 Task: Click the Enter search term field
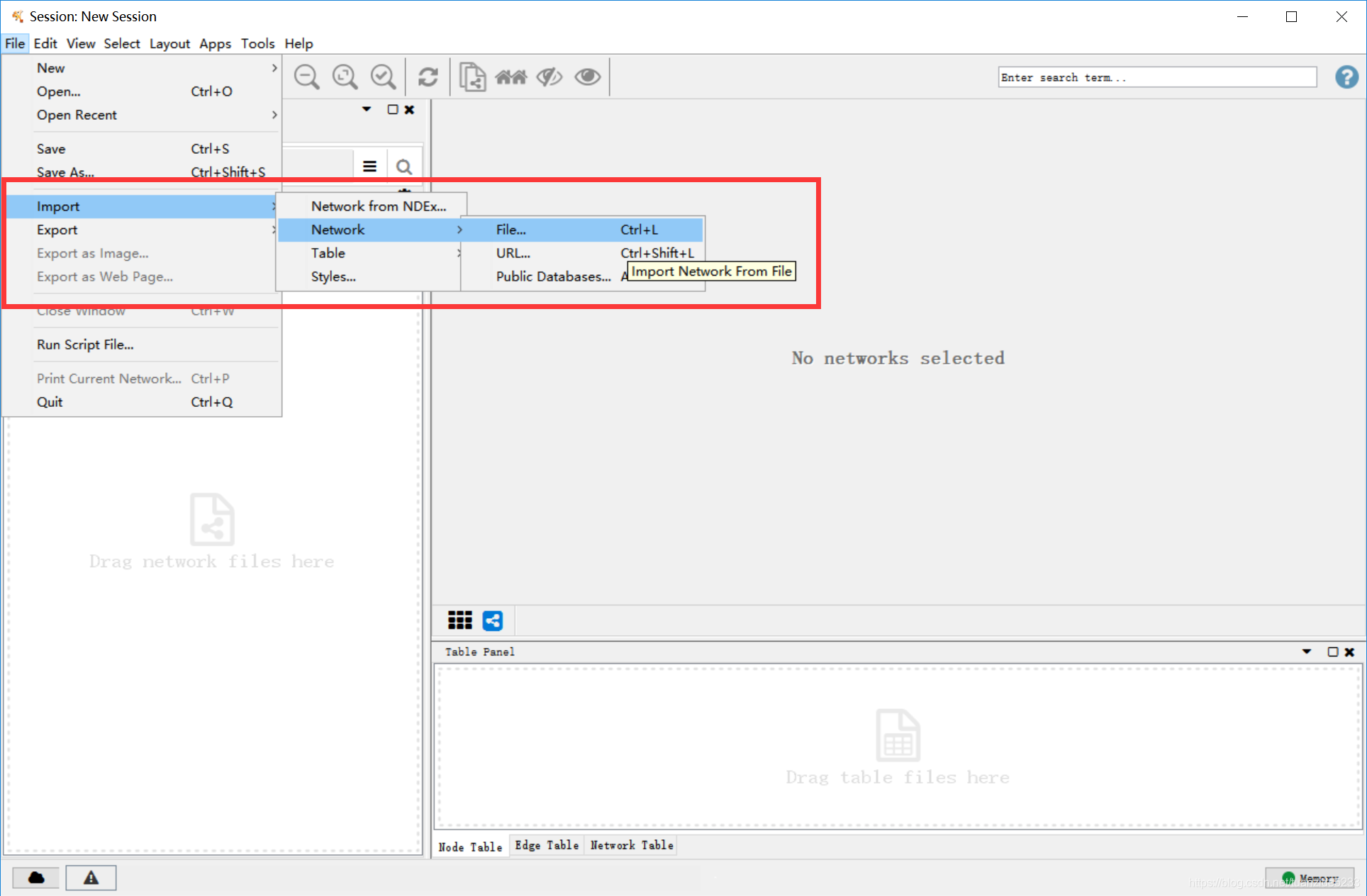click(1156, 77)
